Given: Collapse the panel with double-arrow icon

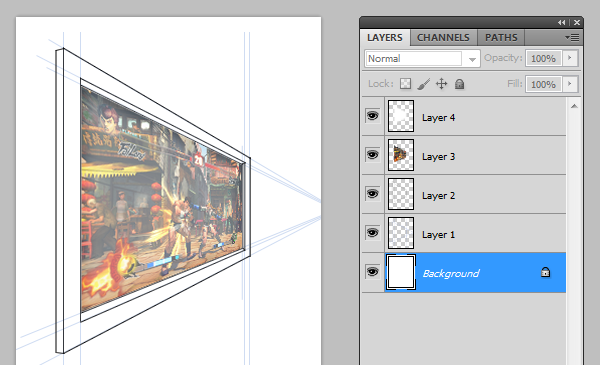Looking at the screenshot, I should click(561, 23).
